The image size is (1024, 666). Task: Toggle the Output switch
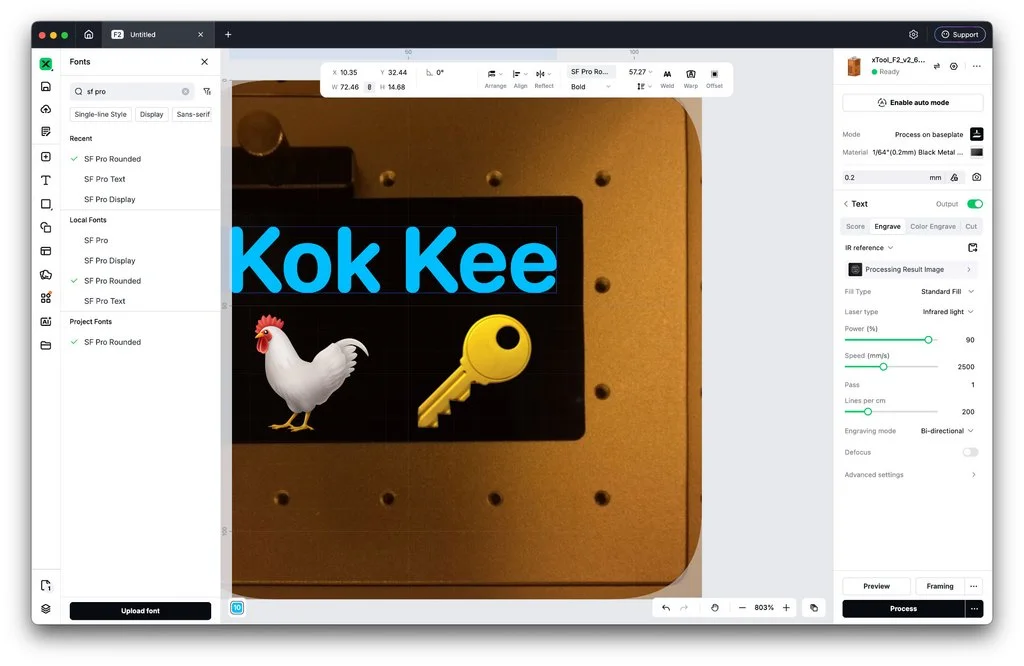975,204
